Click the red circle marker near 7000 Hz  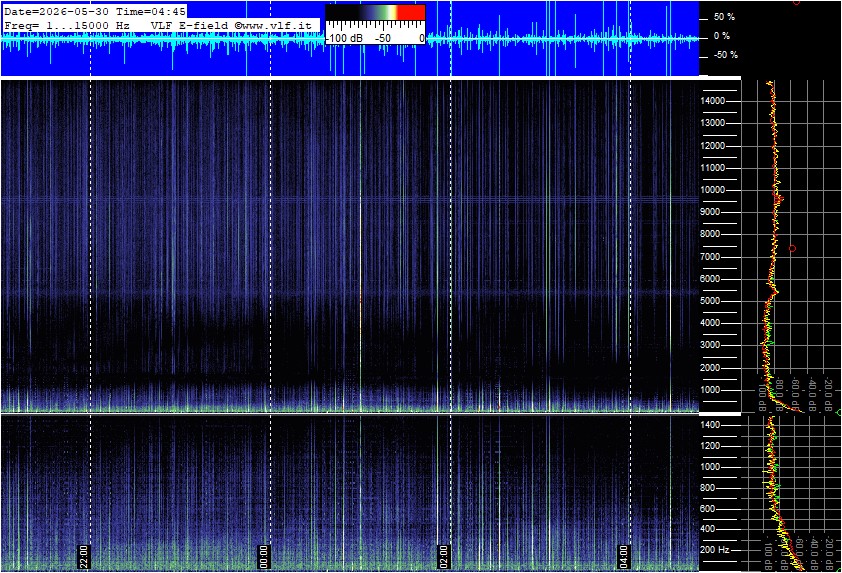click(x=792, y=249)
